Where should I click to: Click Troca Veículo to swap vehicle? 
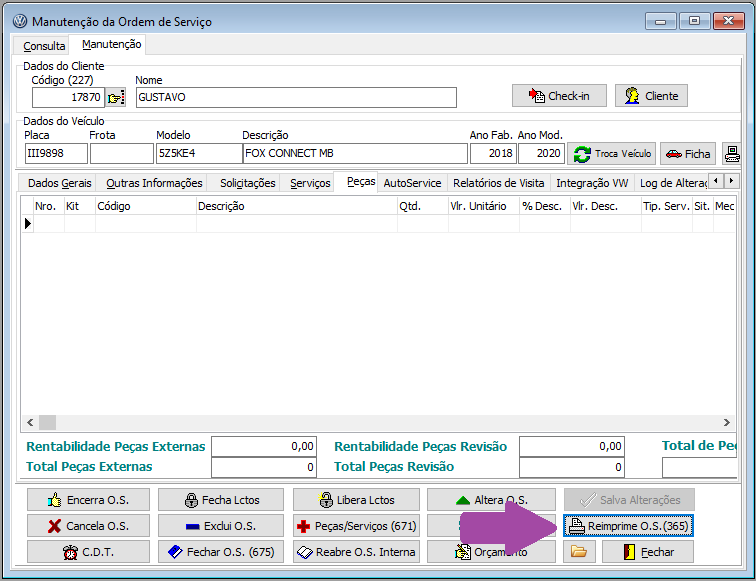point(611,154)
